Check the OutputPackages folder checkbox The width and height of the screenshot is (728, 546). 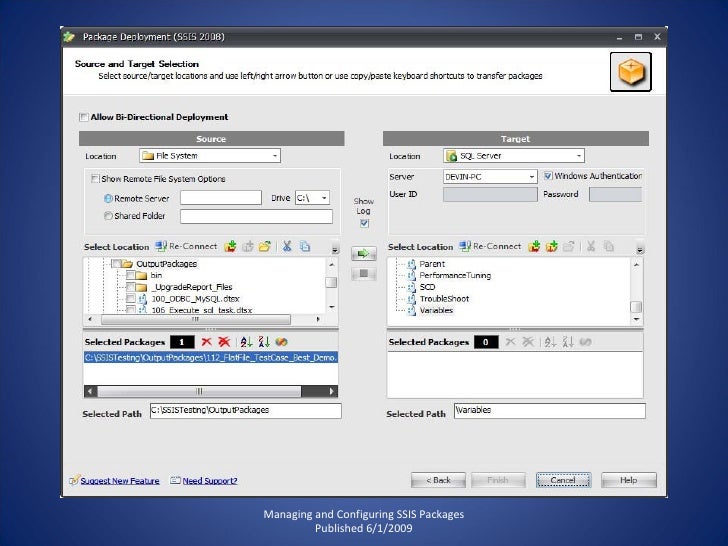pos(116,264)
